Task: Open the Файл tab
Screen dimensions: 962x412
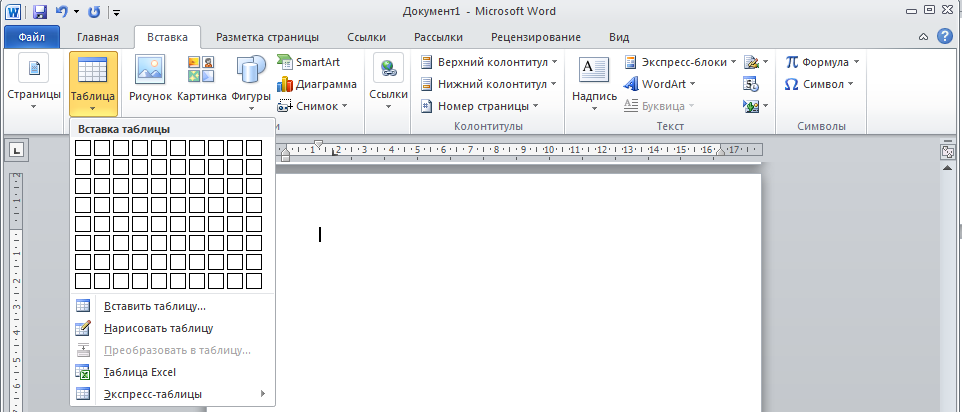Action: [x=31, y=37]
